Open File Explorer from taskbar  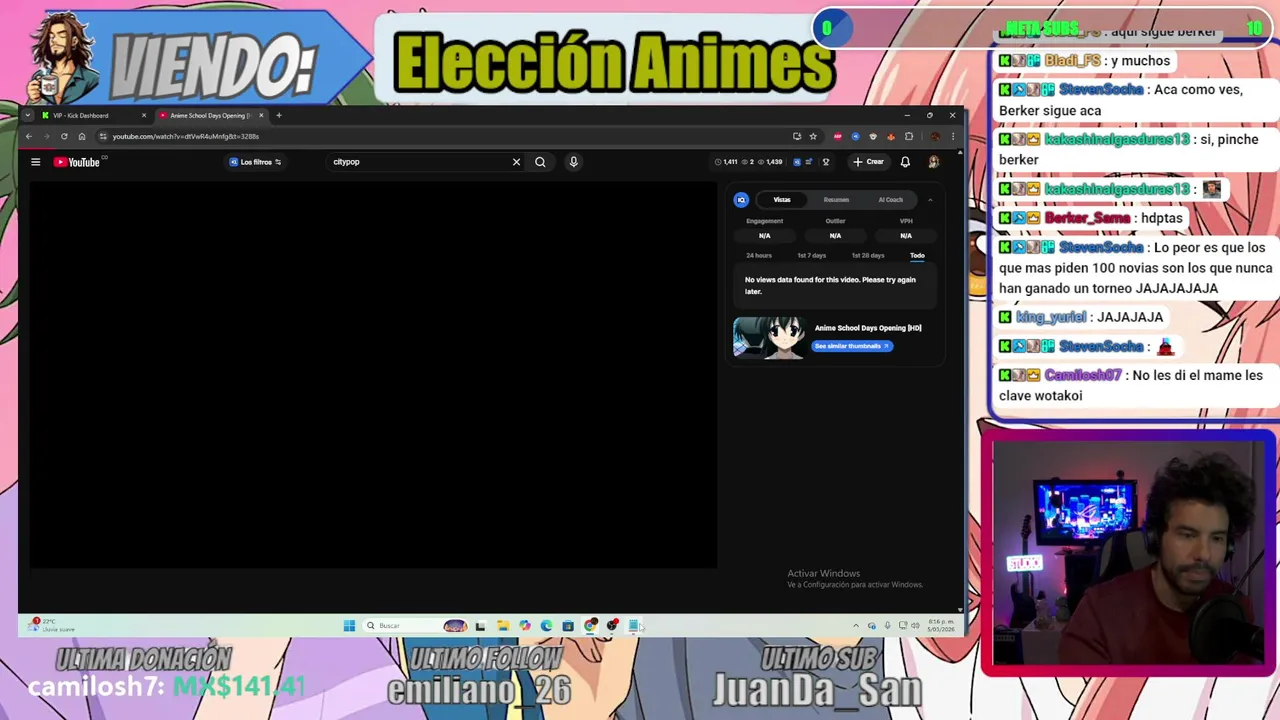[502, 626]
